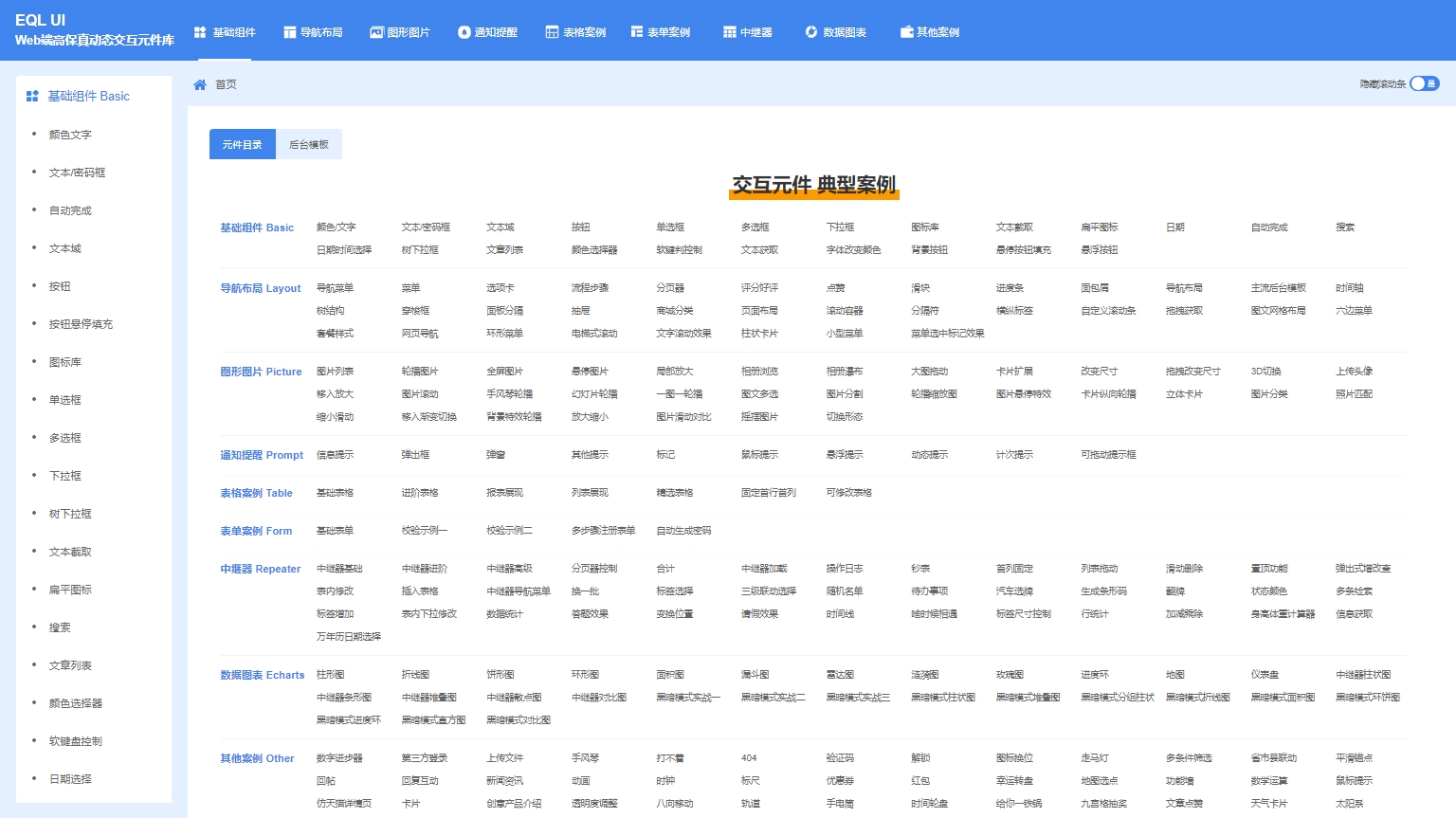Open 万年历日期选择 in the Repeater row

pos(349,637)
